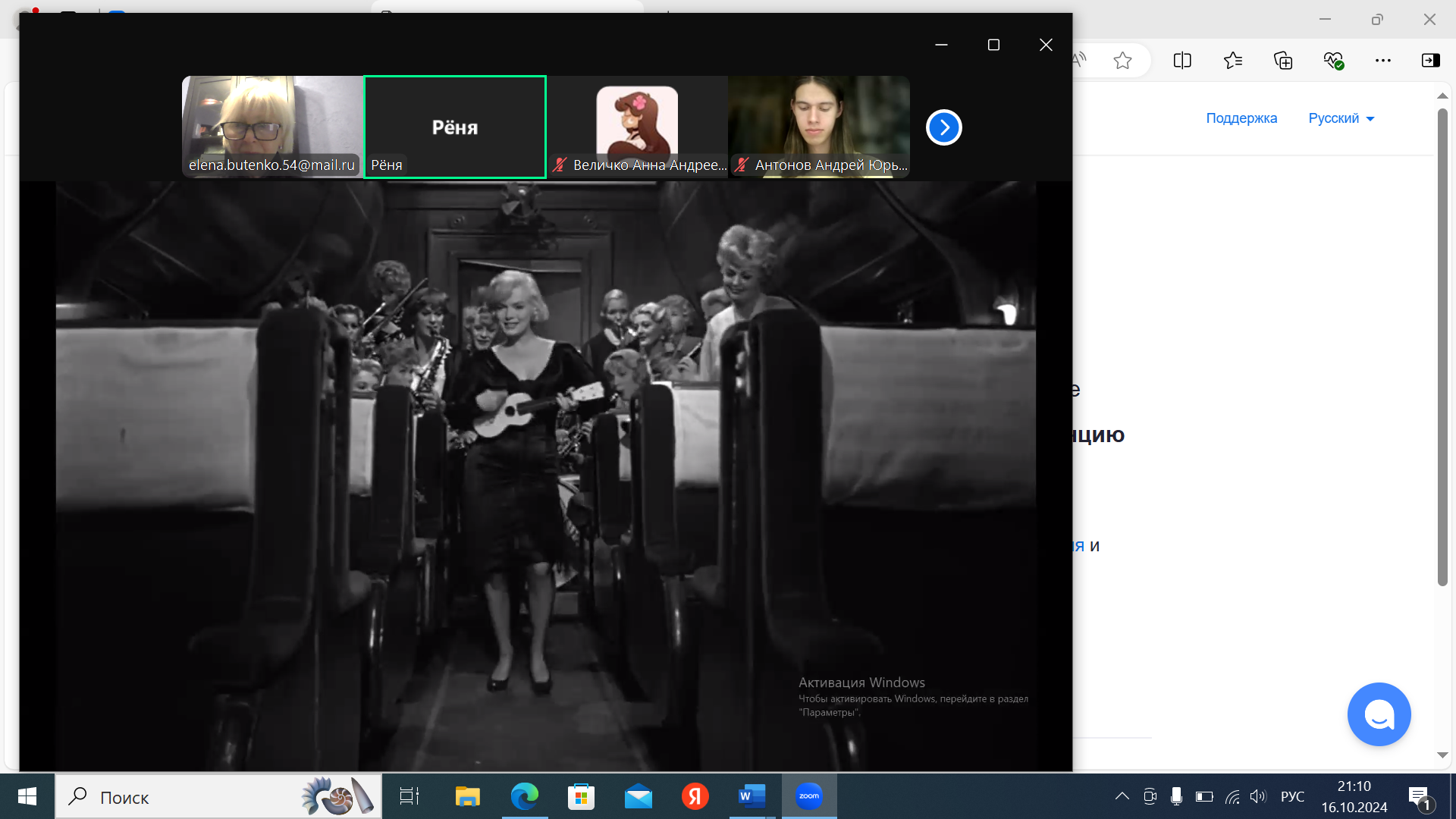The width and height of the screenshot is (1456, 819).
Task: Click Read aloud icon in Edge address bar
Action: (x=1080, y=61)
